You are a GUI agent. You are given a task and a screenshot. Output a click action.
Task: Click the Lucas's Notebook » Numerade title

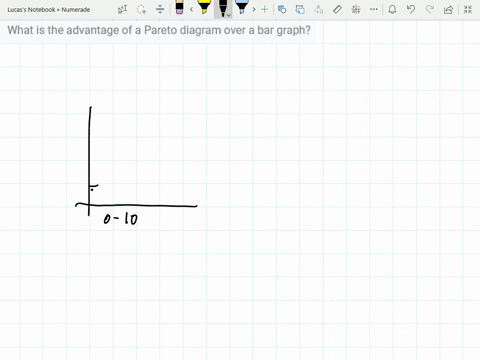(49, 10)
